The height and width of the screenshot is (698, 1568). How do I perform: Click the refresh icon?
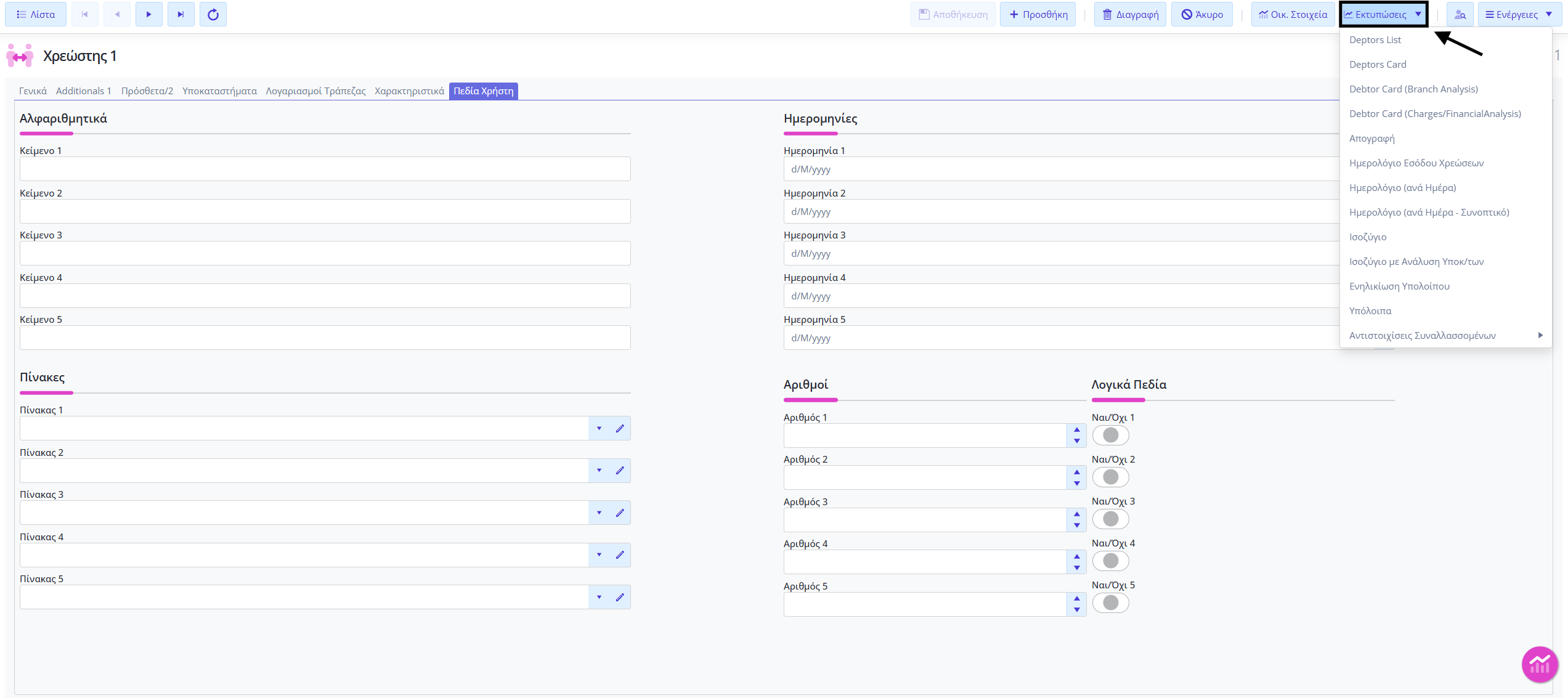click(213, 14)
